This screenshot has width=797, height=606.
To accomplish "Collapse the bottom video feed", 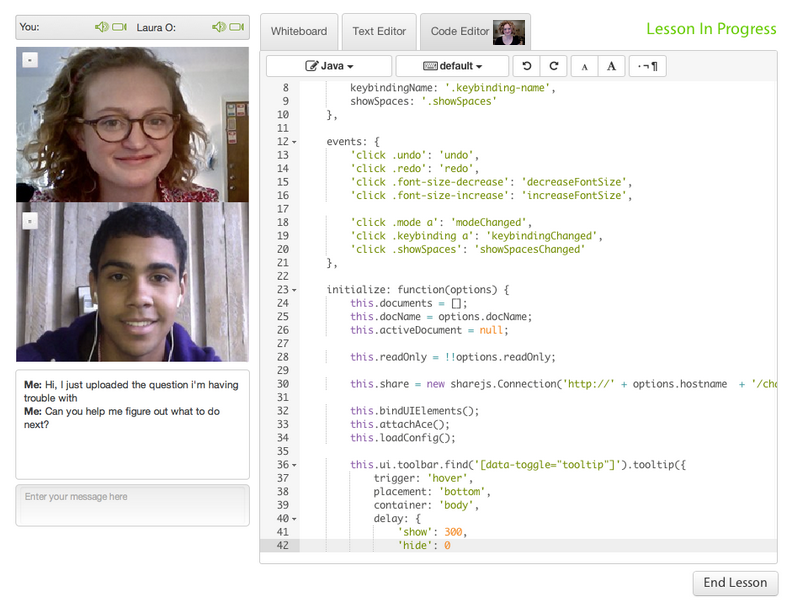I will point(29,220).
